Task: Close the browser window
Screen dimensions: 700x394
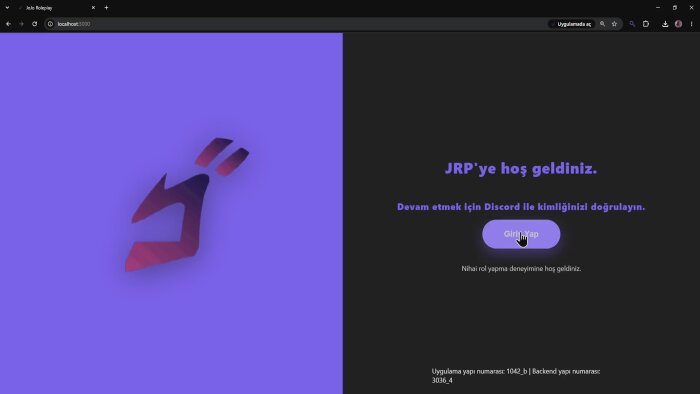Action: click(692, 8)
